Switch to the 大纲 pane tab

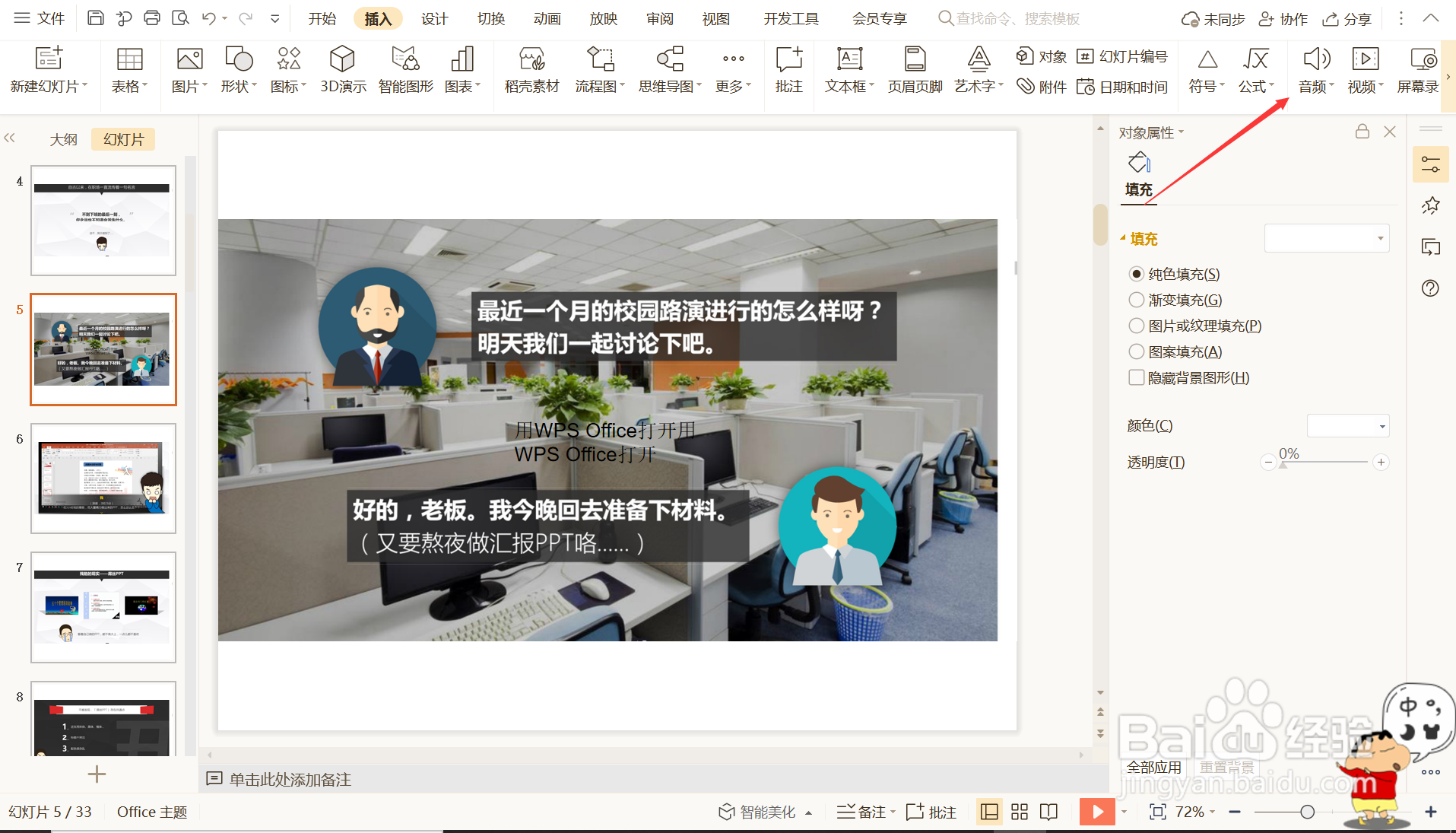coord(64,139)
